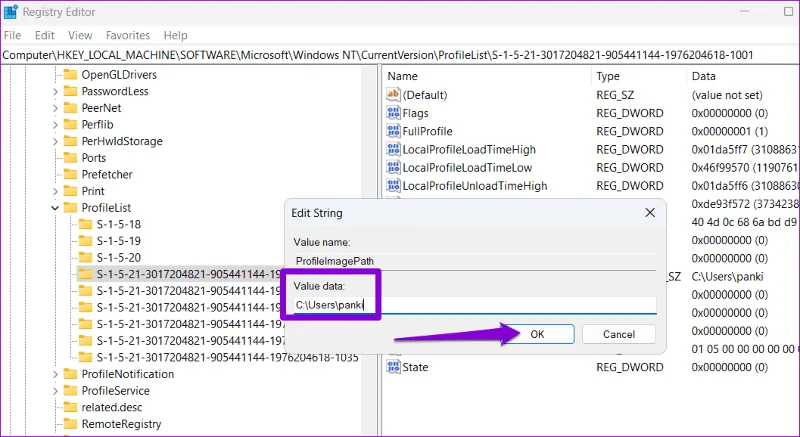Expand the PeerNet tree node

[55, 108]
